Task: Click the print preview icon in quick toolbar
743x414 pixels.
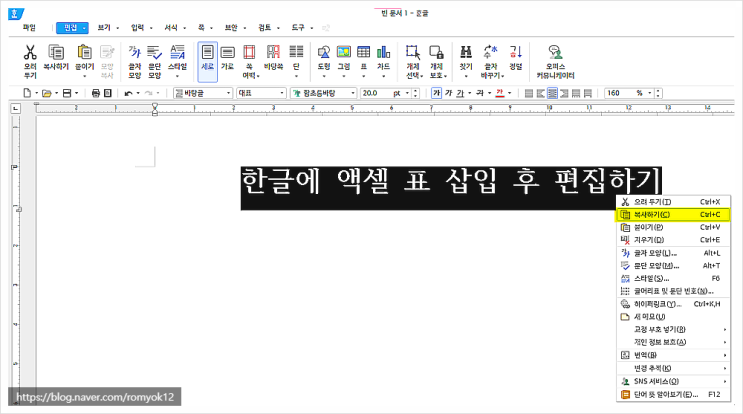Action: 108,93
